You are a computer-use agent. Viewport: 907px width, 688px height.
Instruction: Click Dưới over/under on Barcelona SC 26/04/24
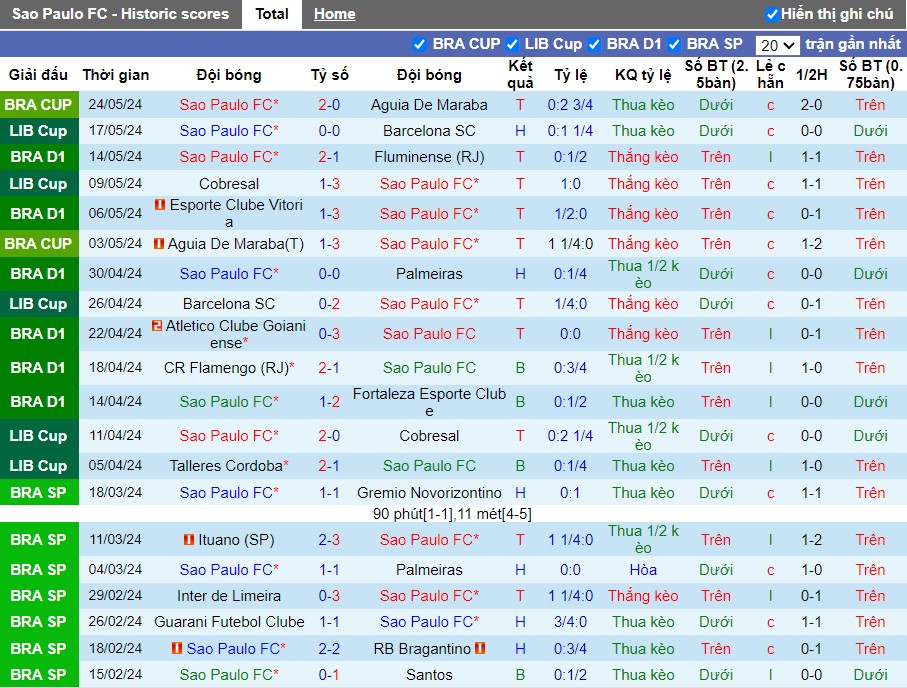click(716, 304)
